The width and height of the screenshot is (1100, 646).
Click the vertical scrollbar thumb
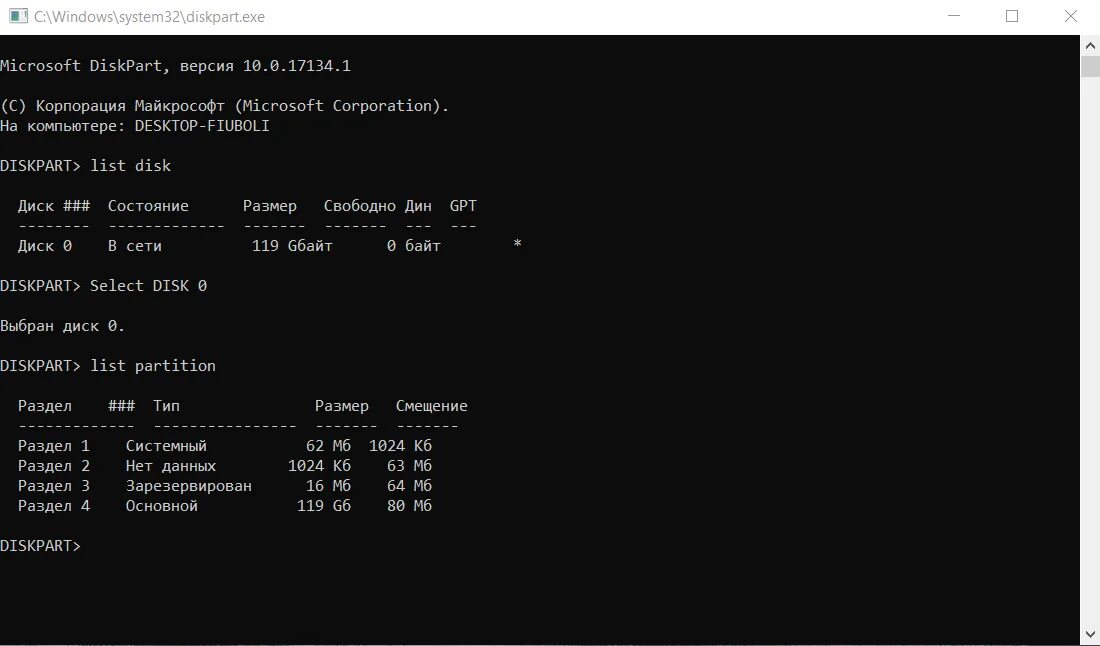coord(1089,67)
